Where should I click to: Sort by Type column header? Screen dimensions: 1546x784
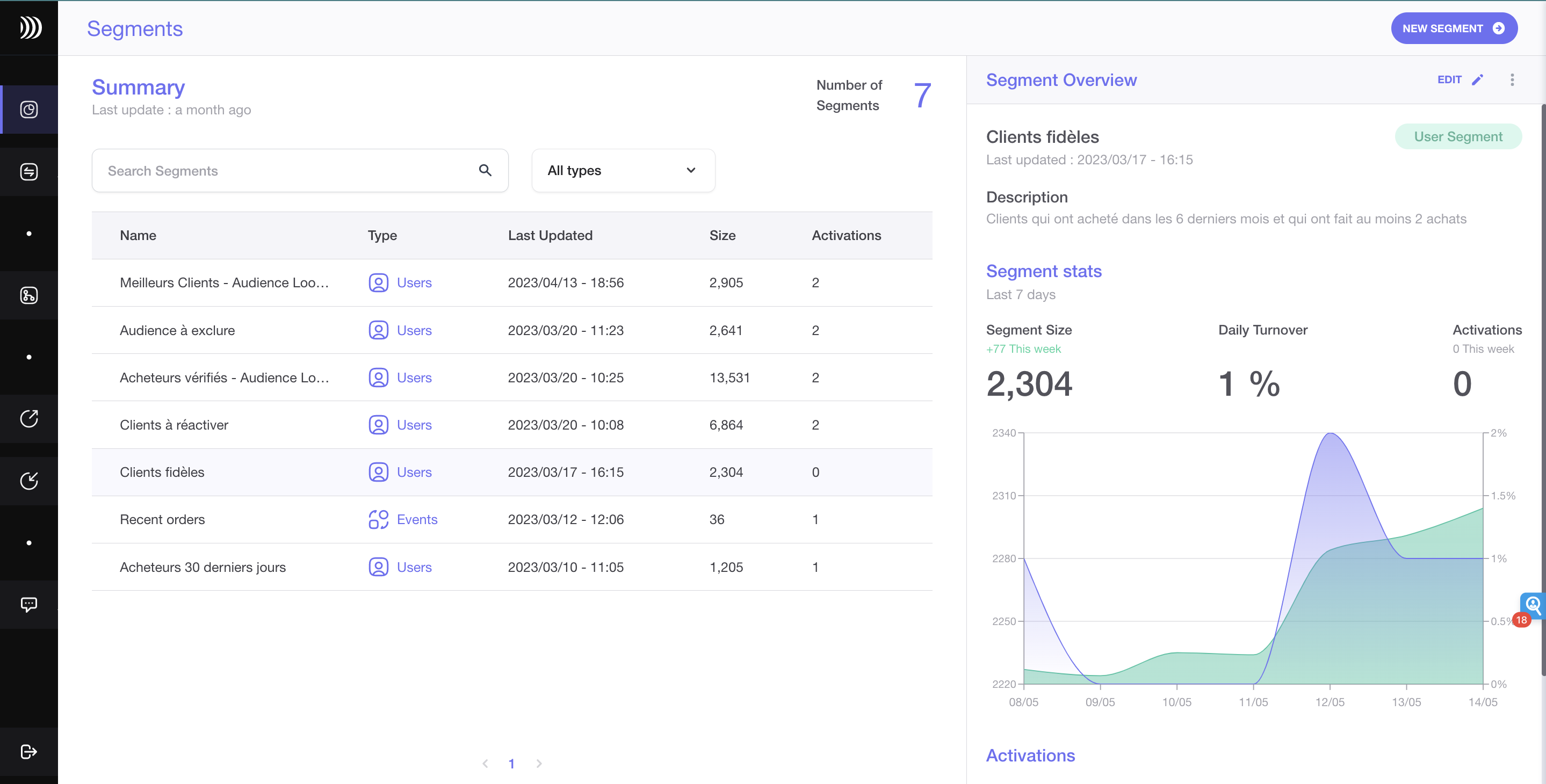(x=382, y=235)
